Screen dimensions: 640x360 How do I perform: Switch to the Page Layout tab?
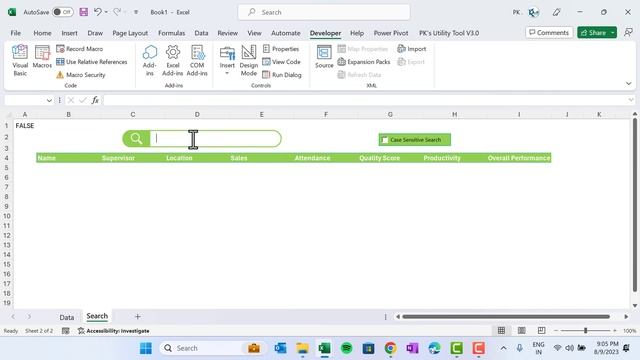[x=130, y=33]
